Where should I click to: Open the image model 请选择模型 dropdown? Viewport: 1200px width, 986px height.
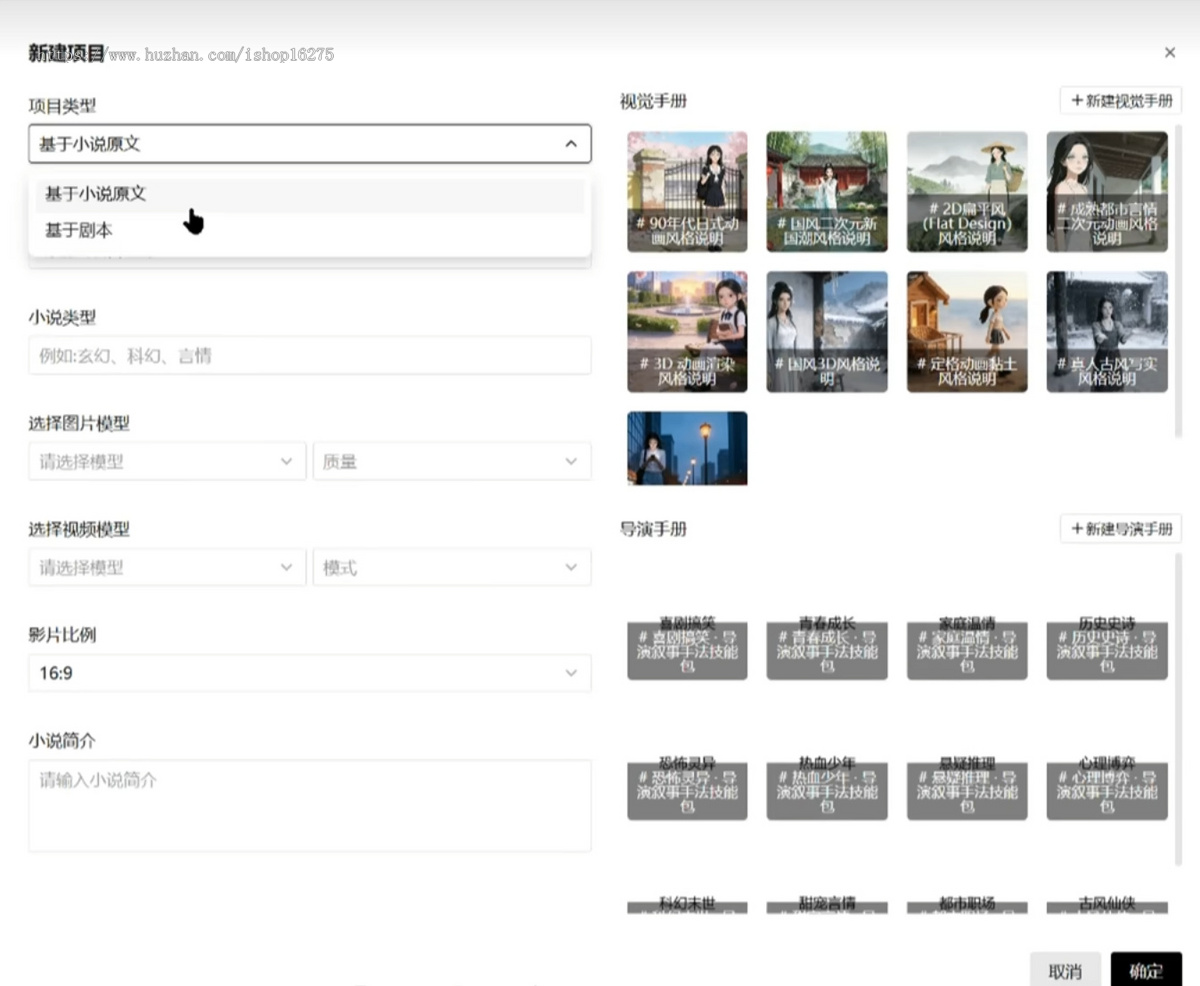tap(167, 462)
